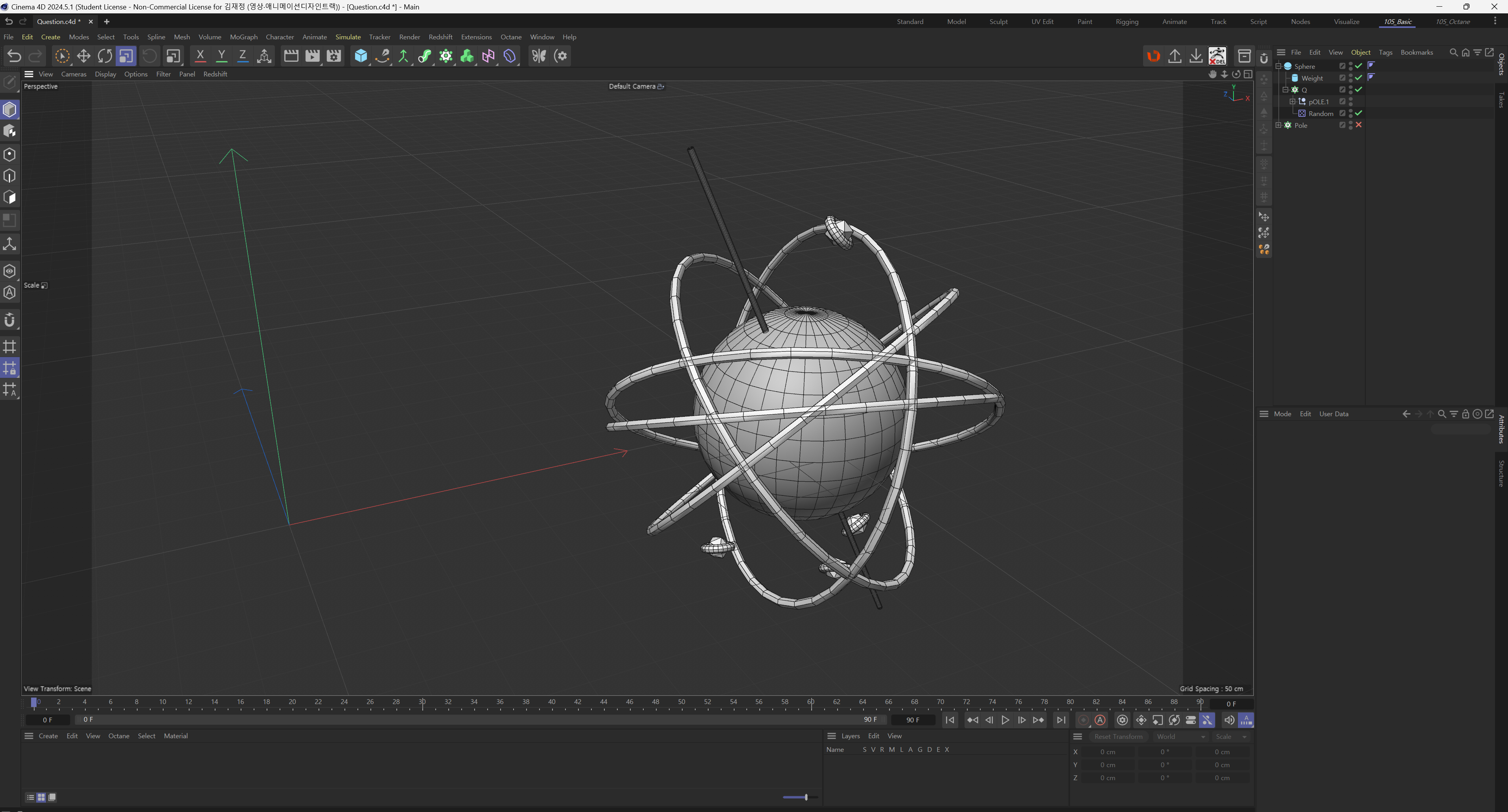Image resolution: width=1508 pixels, height=812 pixels.
Task: Open Edit Render Settings icon
Action: pos(334,56)
